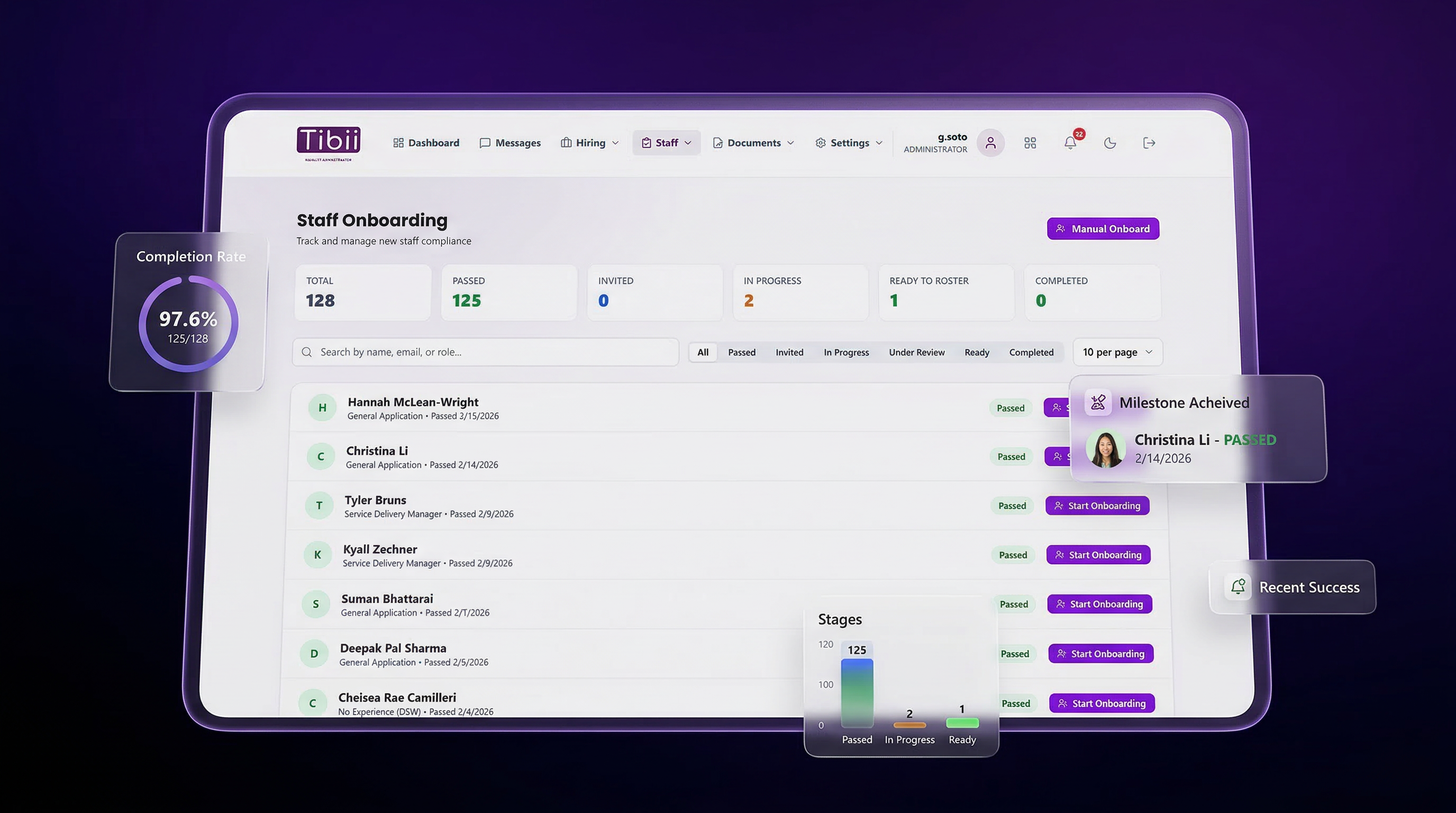The width and height of the screenshot is (1456, 813).
Task: Start Onboarding for Kyall Zechner
Action: [x=1098, y=555]
